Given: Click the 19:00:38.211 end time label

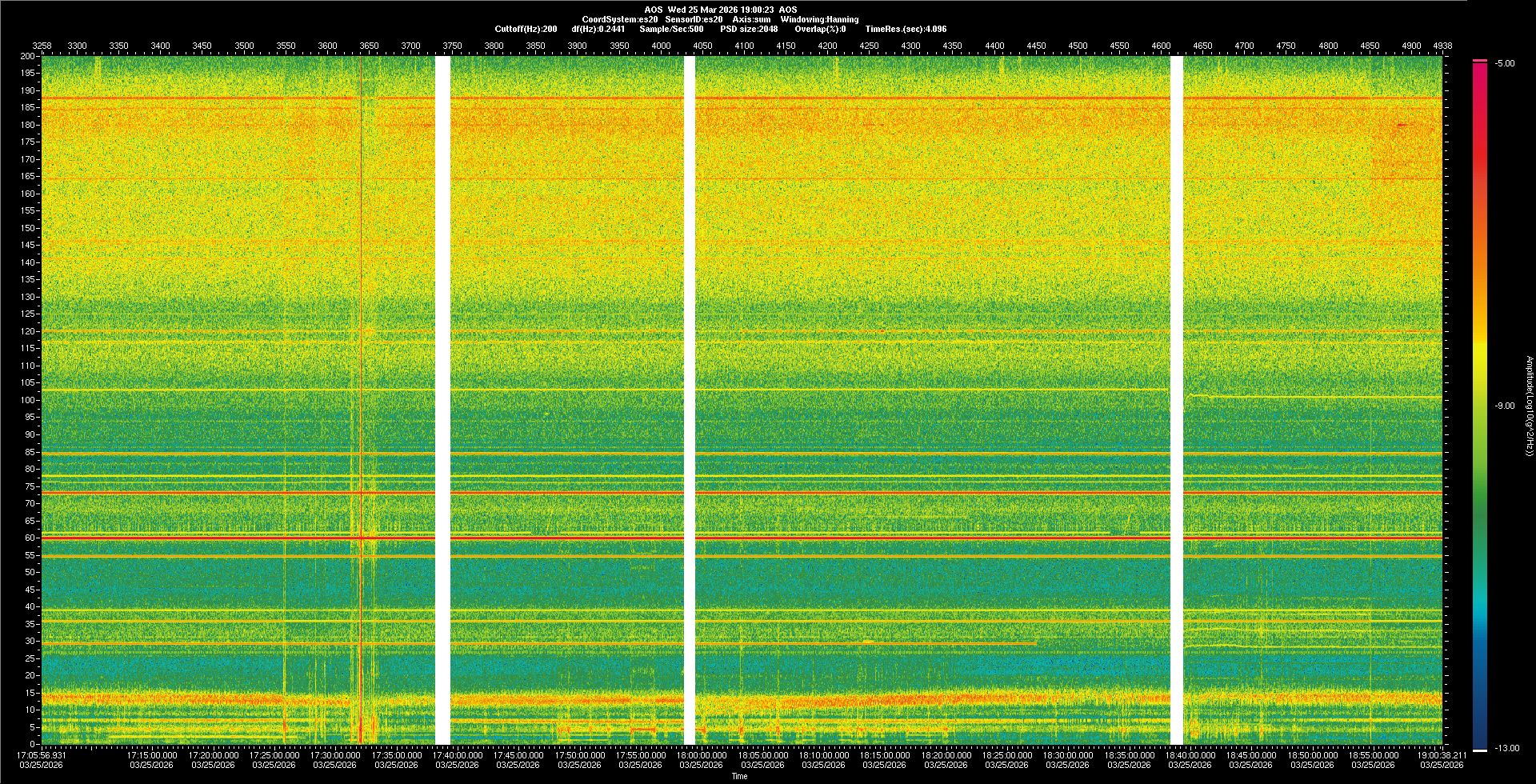Looking at the screenshot, I should click(x=1442, y=755).
